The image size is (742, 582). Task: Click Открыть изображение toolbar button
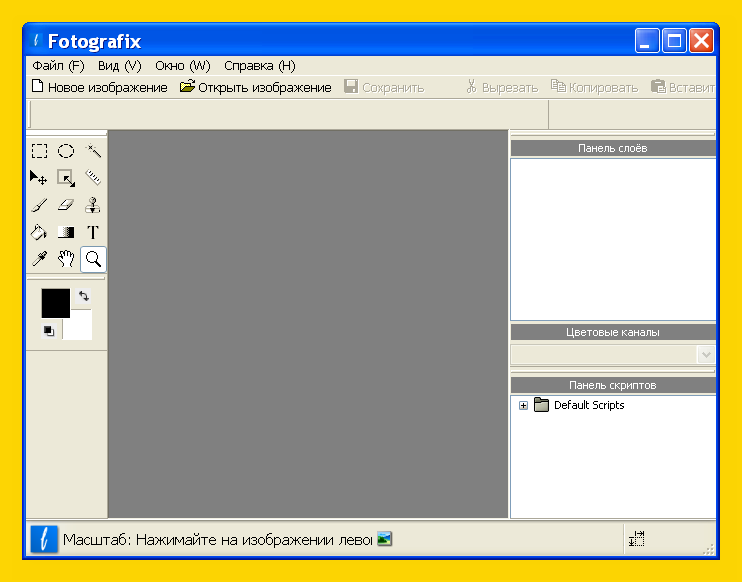click(256, 88)
